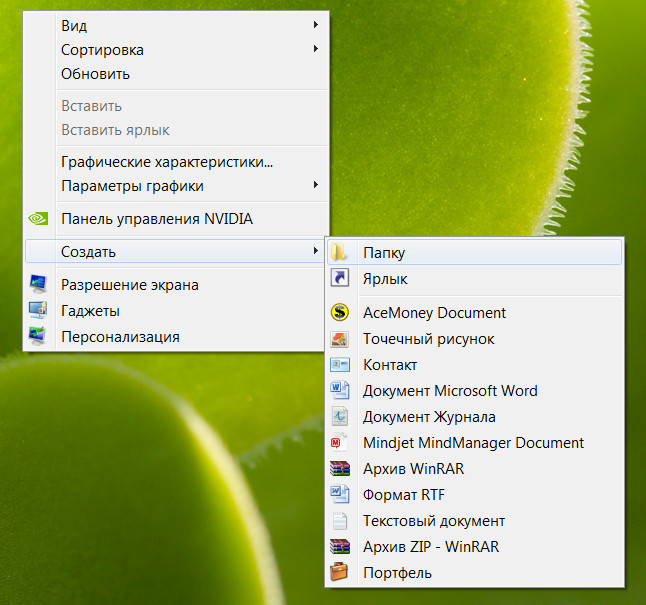The width and height of the screenshot is (646, 605).
Task: Choose Обновить to refresh the desktop
Action: [x=176, y=74]
